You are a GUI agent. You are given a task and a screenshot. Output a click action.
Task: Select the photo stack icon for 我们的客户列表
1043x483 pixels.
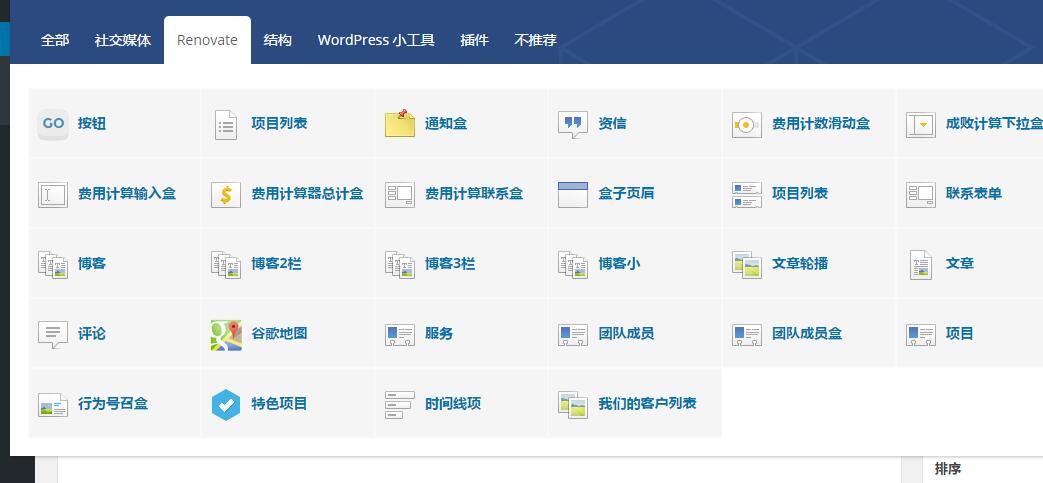573,404
